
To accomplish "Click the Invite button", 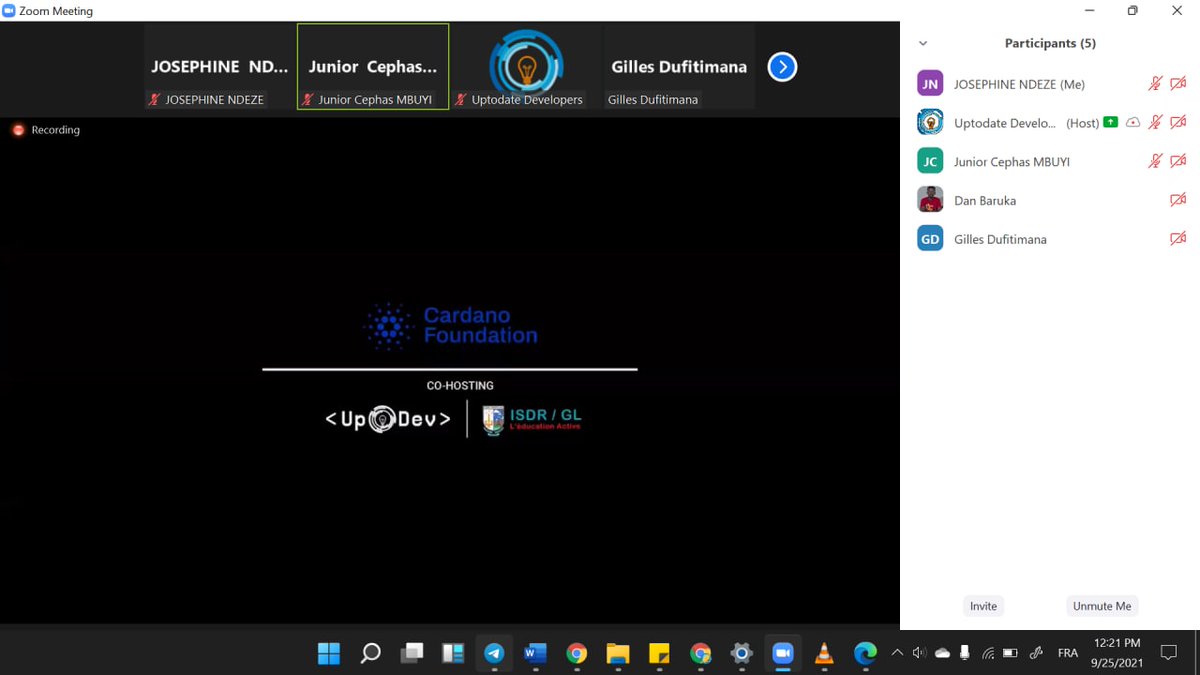I will (x=983, y=606).
